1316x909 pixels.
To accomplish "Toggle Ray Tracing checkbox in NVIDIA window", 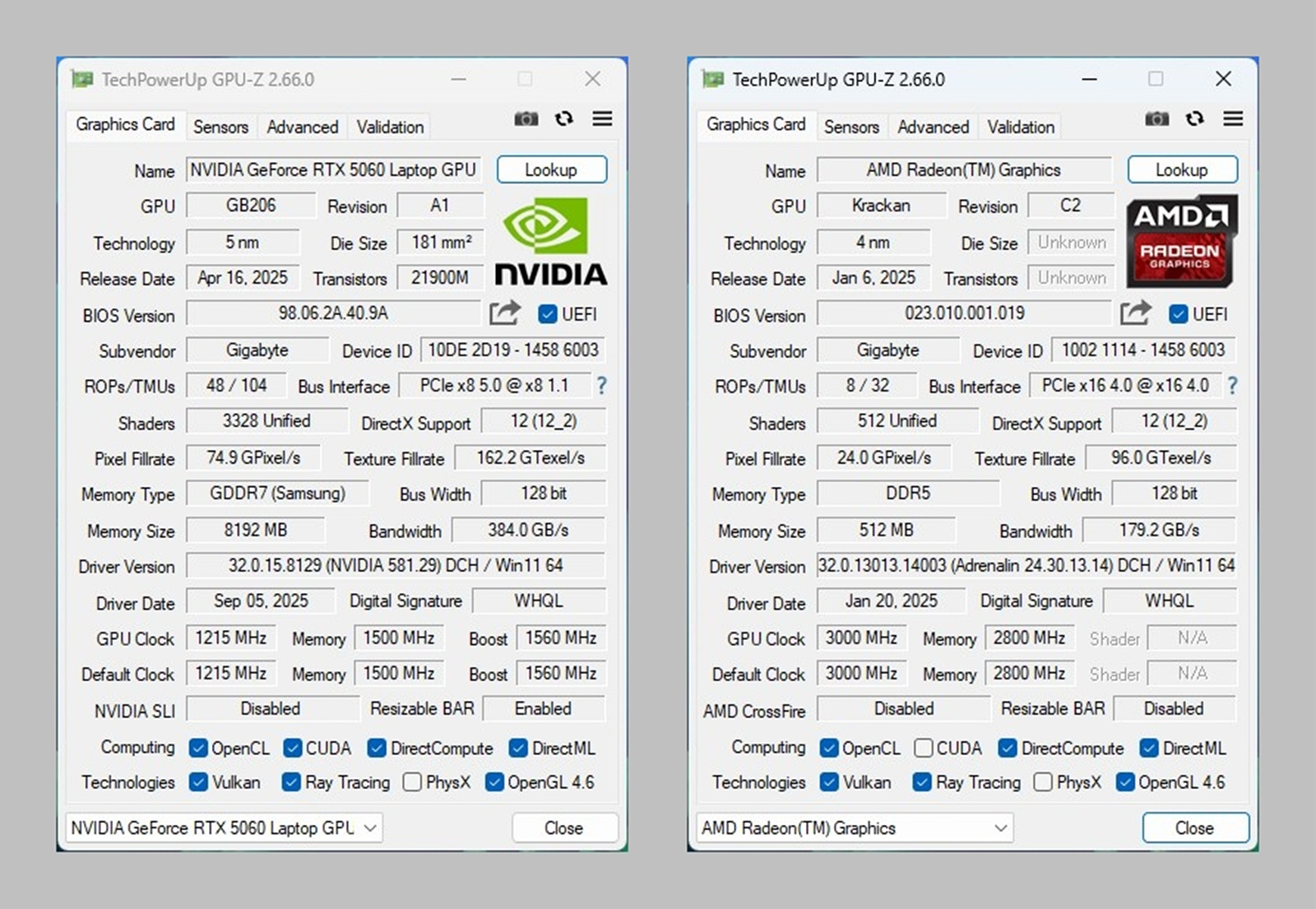I will tap(291, 782).
